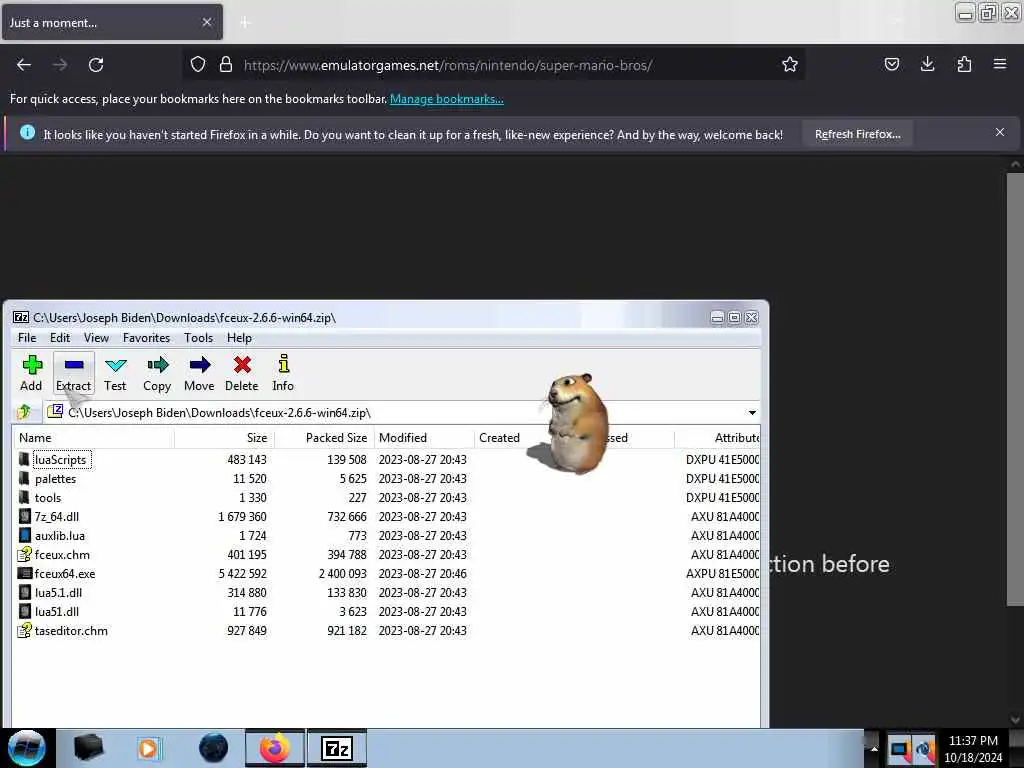The height and width of the screenshot is (768, 1024).
Task: Expand the 7-Zip address path dropdown
Action: [752, 413]
